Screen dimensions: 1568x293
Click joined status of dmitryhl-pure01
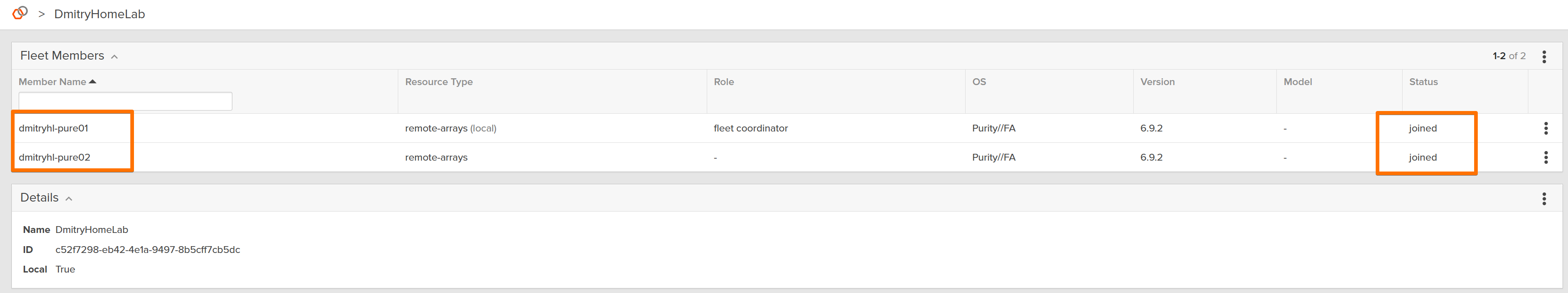click(x=1423, y=128)
